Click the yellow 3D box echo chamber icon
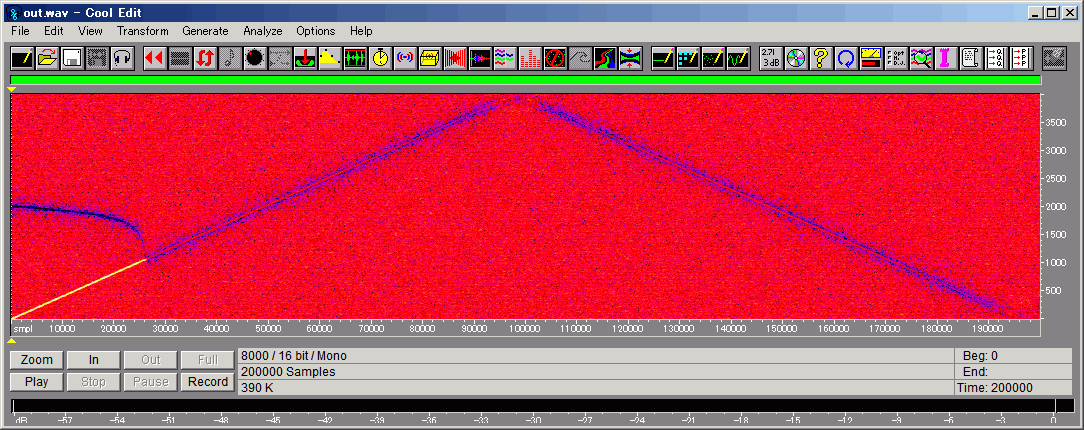This screenshot has width=1084, height=430. (x=430, y=58)
